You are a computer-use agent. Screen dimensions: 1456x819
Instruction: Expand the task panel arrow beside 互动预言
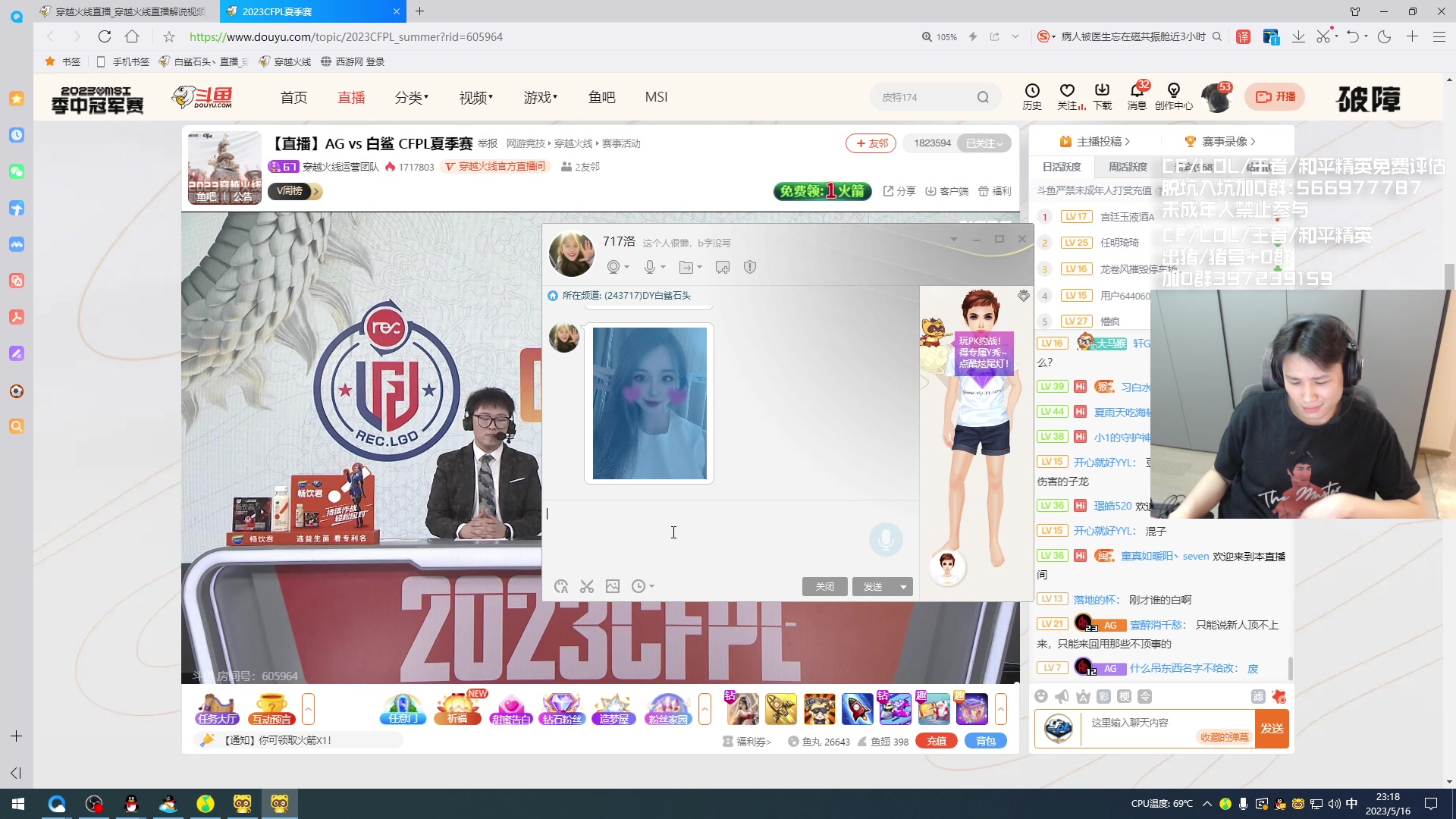tap(308, 709)
